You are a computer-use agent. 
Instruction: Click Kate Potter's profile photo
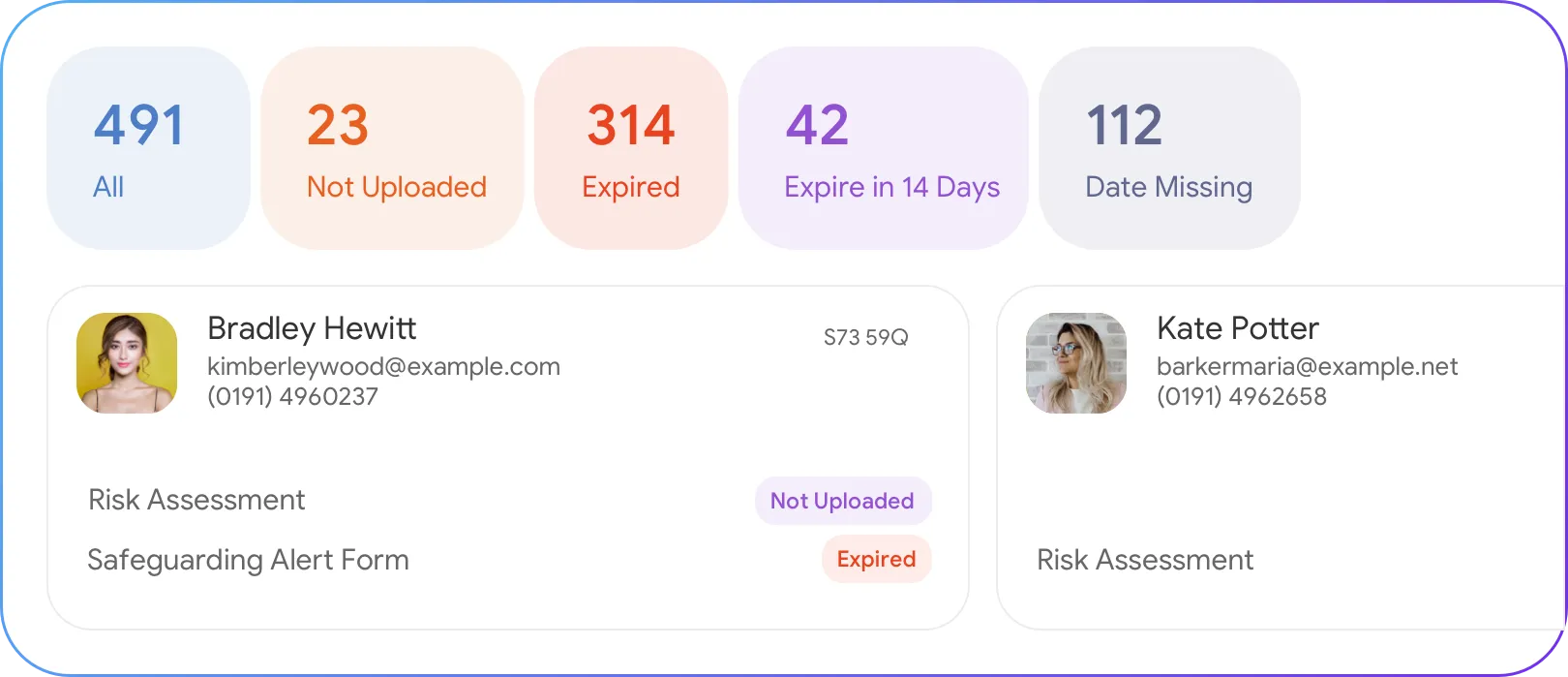pyautogui.click(x=1076, y=363)
